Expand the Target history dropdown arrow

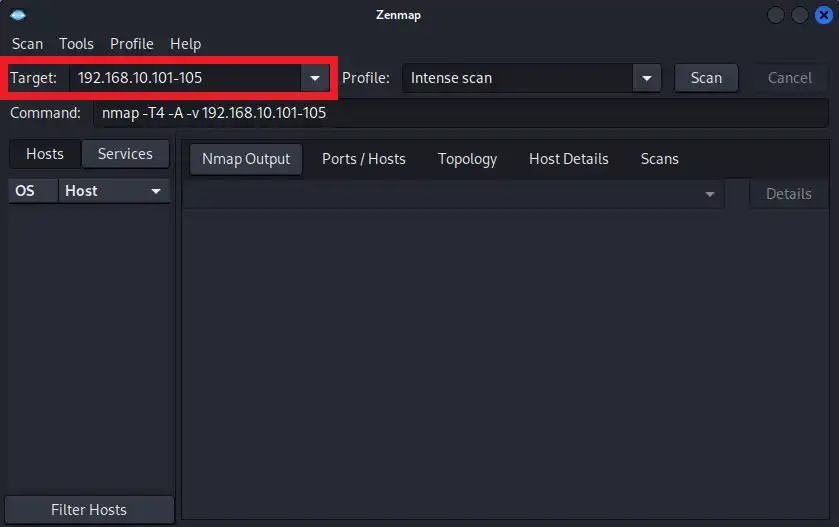coord(315,78)
